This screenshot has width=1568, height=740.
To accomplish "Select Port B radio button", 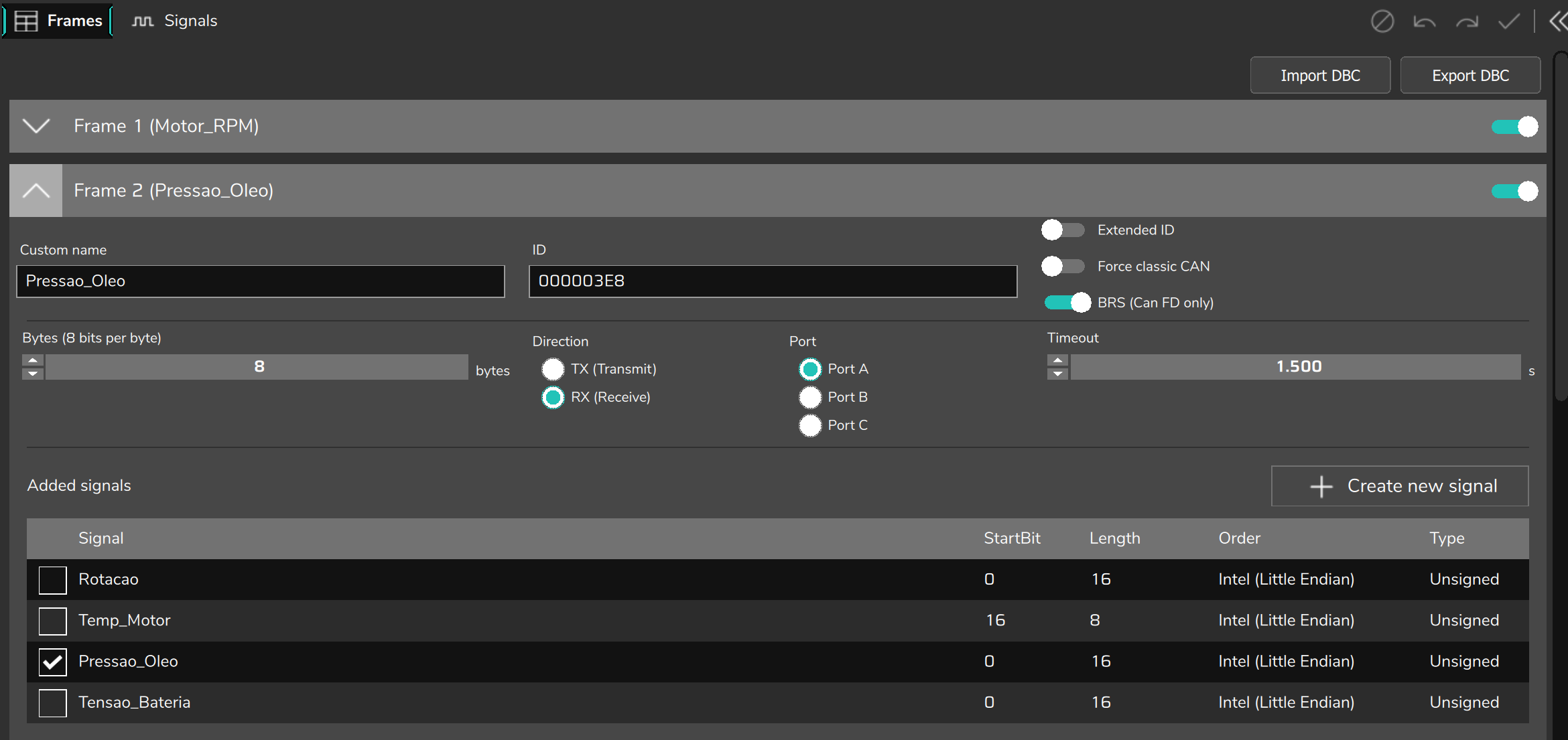I will (810, 397).
